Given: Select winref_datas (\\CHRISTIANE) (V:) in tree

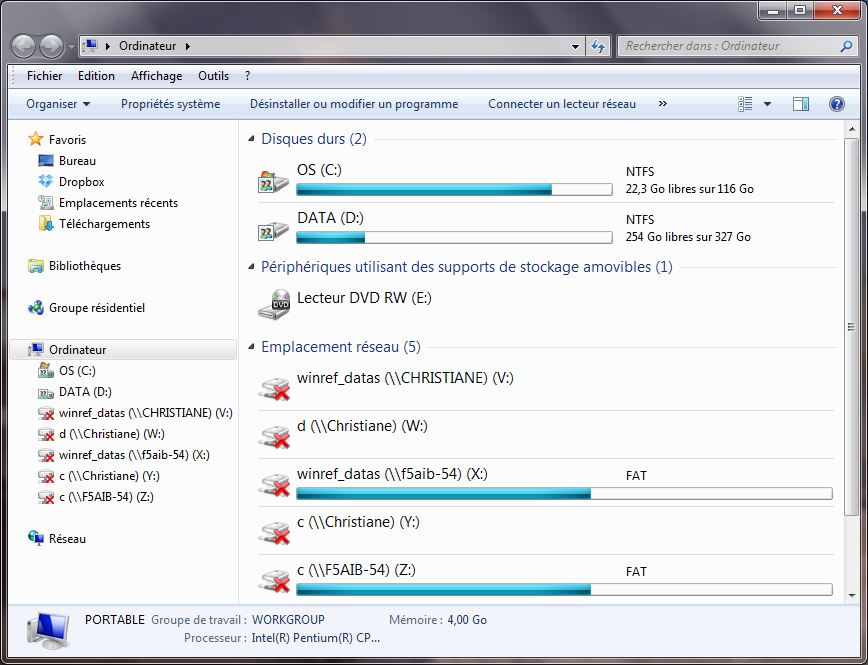Looking at the screenshot, I should (x=146, y=413).
